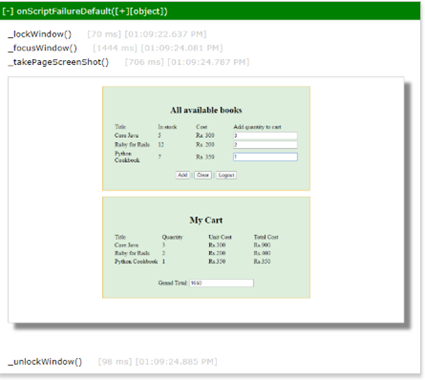Image resolution: width=425 pixels, height=380 pixels.
Task: Click in-stock value '12' for Ruby for Rails
Action: (161, 144)
